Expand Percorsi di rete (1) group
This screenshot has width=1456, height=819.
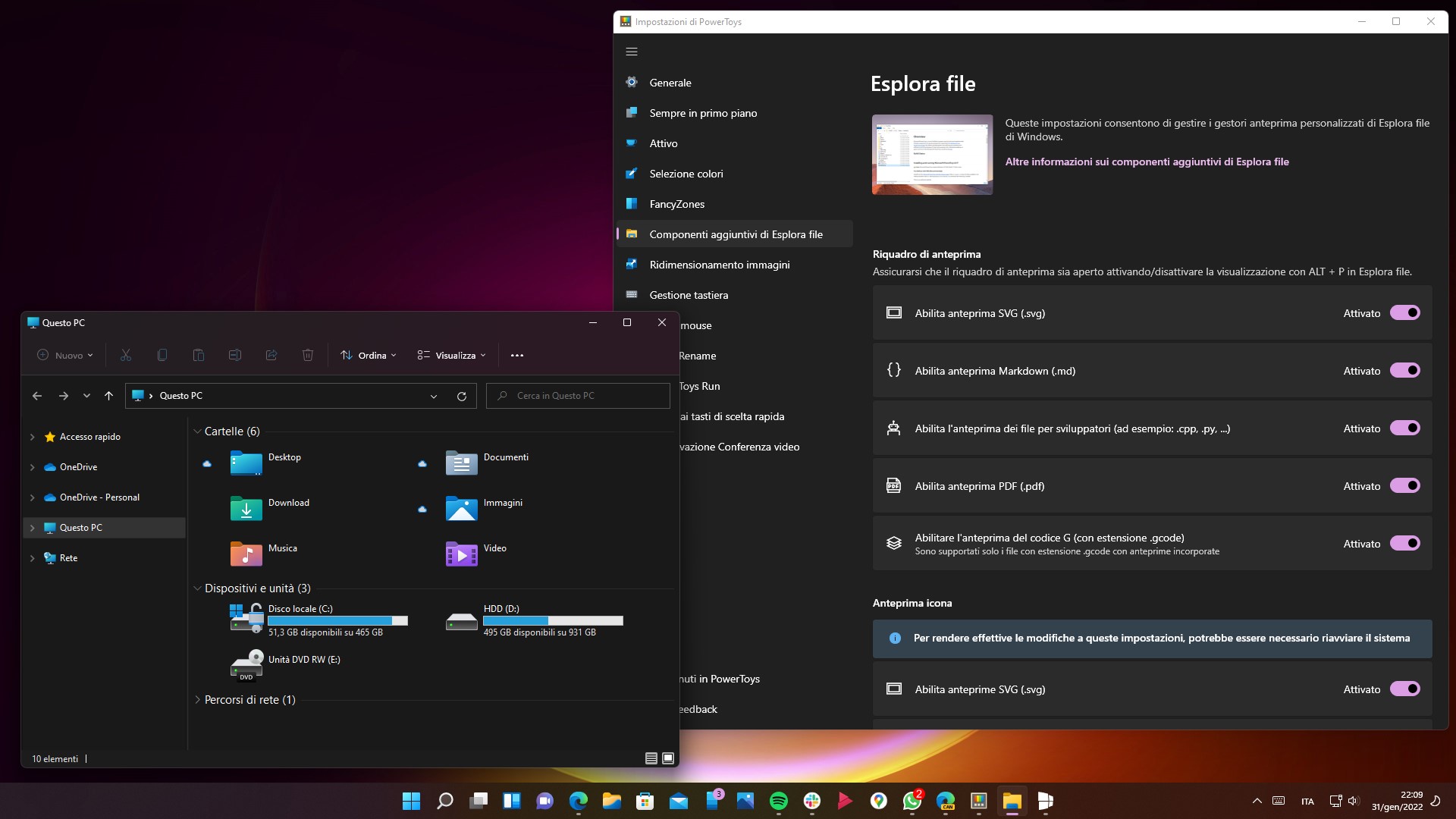[198, 700]
